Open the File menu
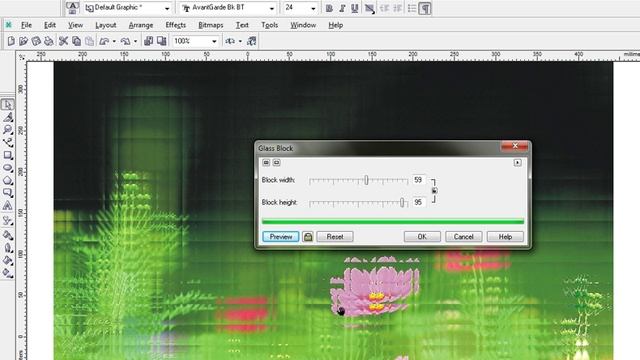Screen dimensions: 640x360 pos(26,25)
